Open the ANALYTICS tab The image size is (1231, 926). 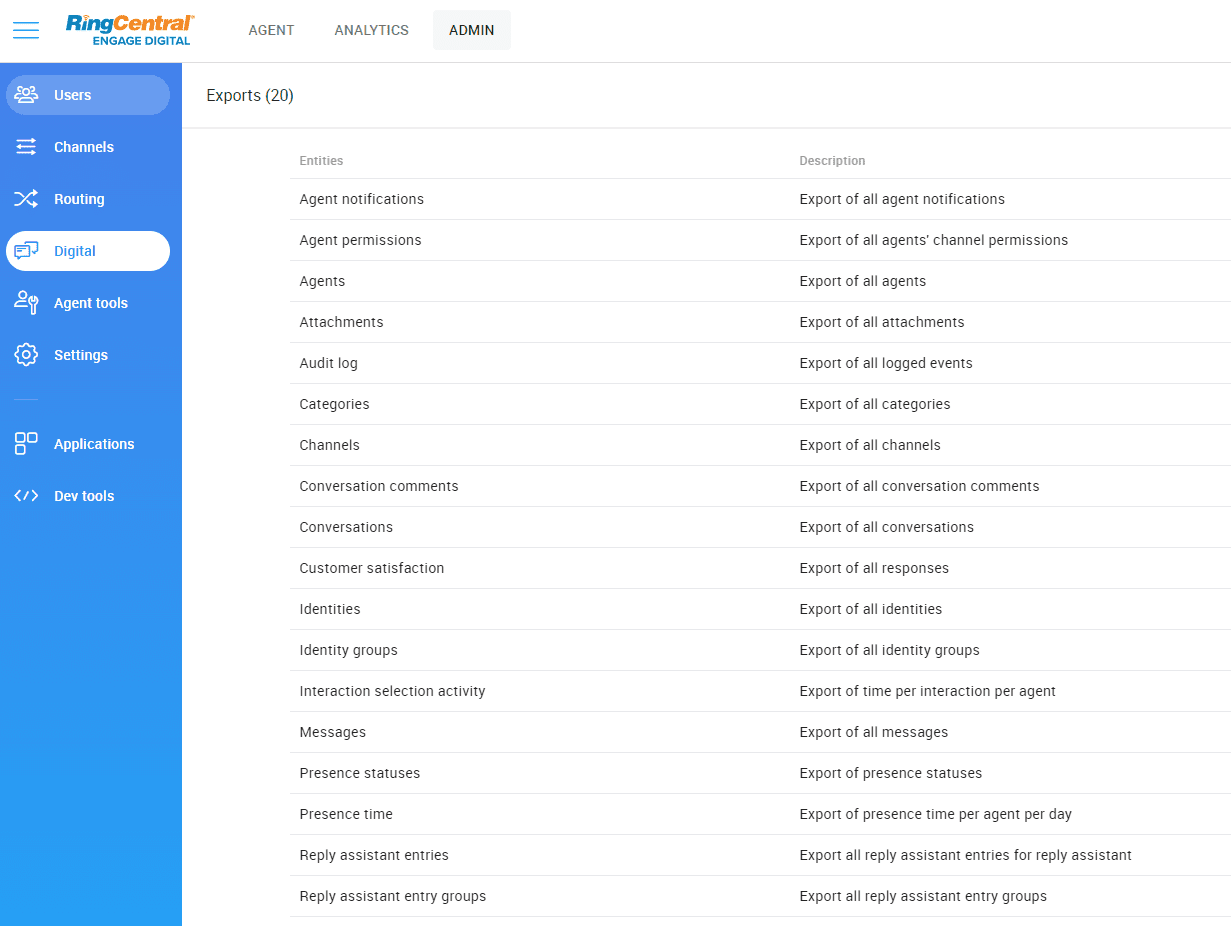[371, 30]
